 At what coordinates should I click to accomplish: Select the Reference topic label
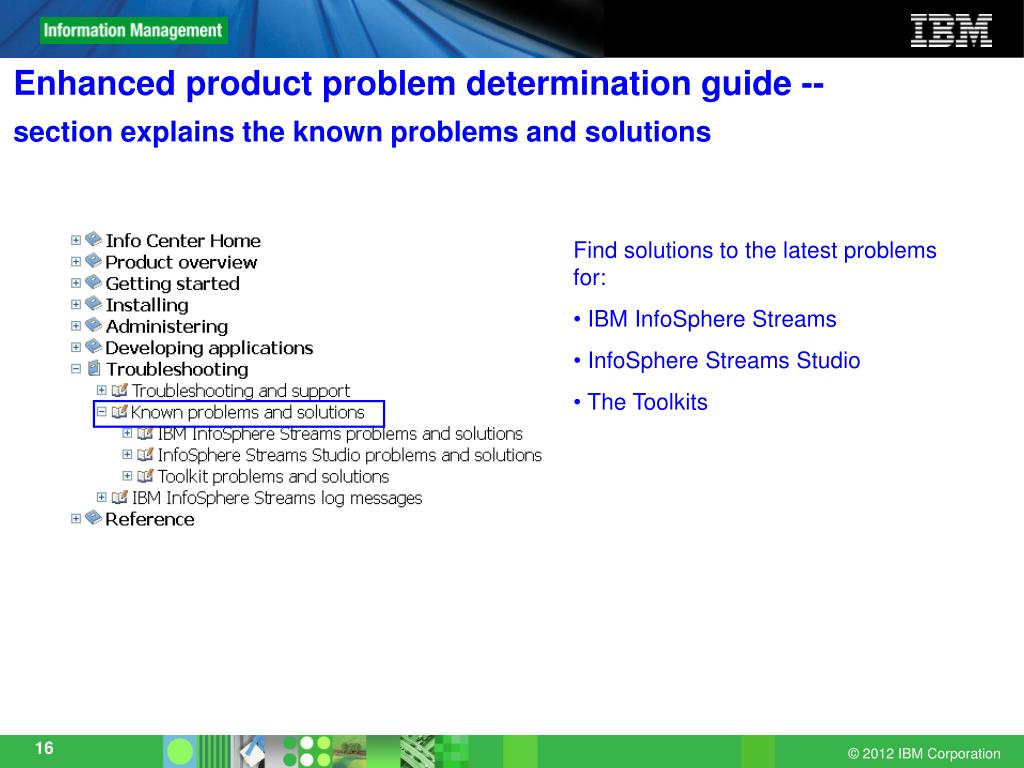coord(150,520)
